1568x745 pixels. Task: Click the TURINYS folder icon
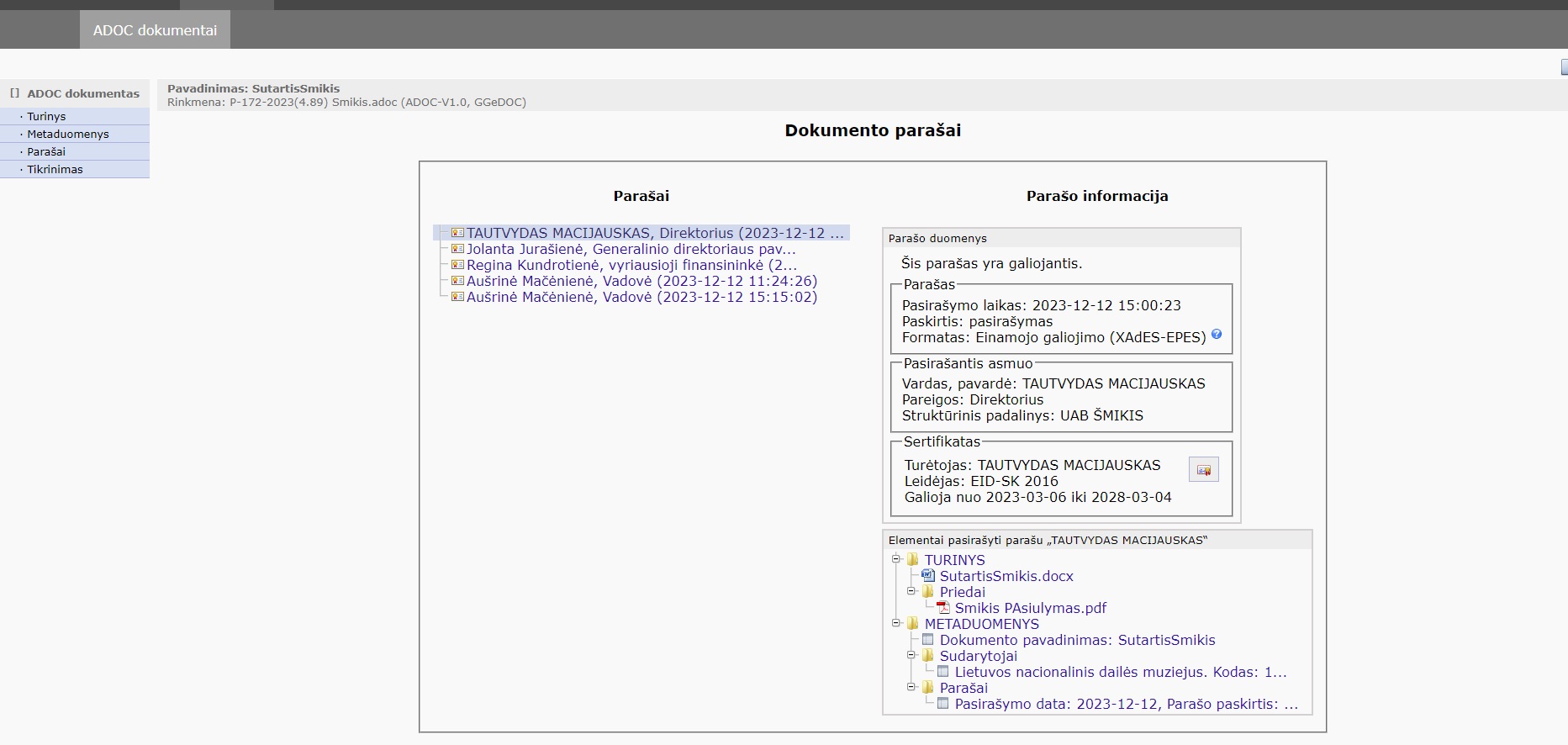(913, 559)
